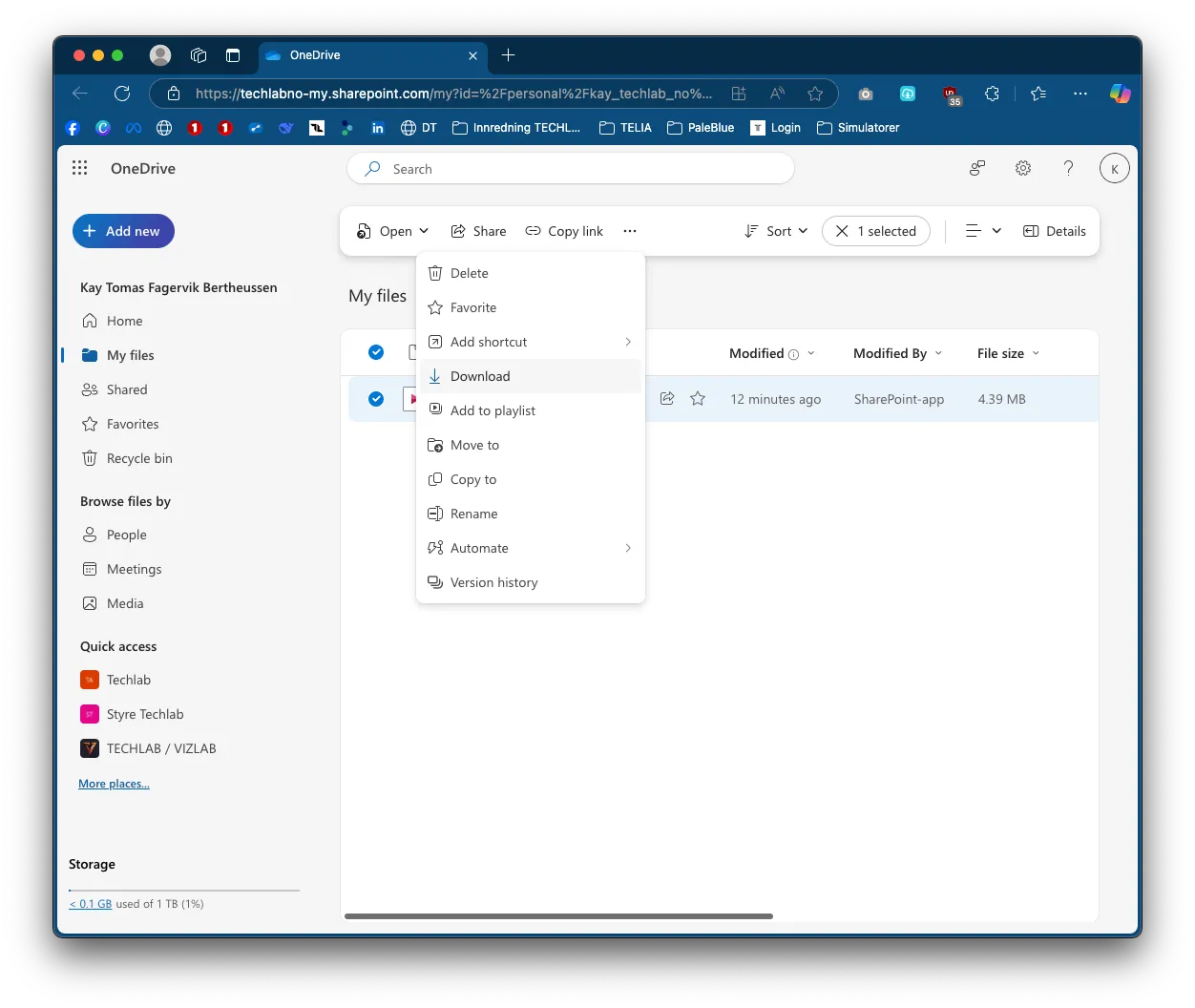Open the Sort dropdown
Image resolution: width=1195 pixels, height=1008 pixels.
coord(776,231)
